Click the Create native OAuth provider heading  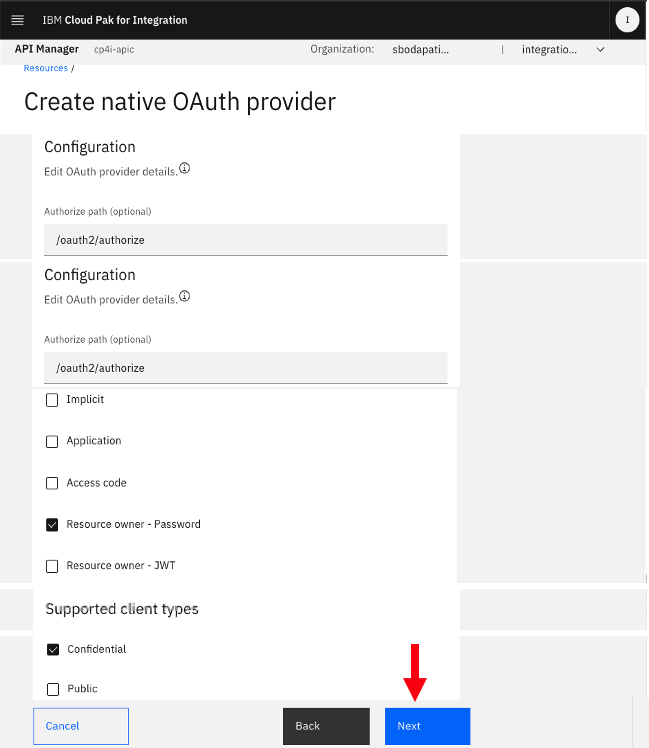(x=180, y=102)
